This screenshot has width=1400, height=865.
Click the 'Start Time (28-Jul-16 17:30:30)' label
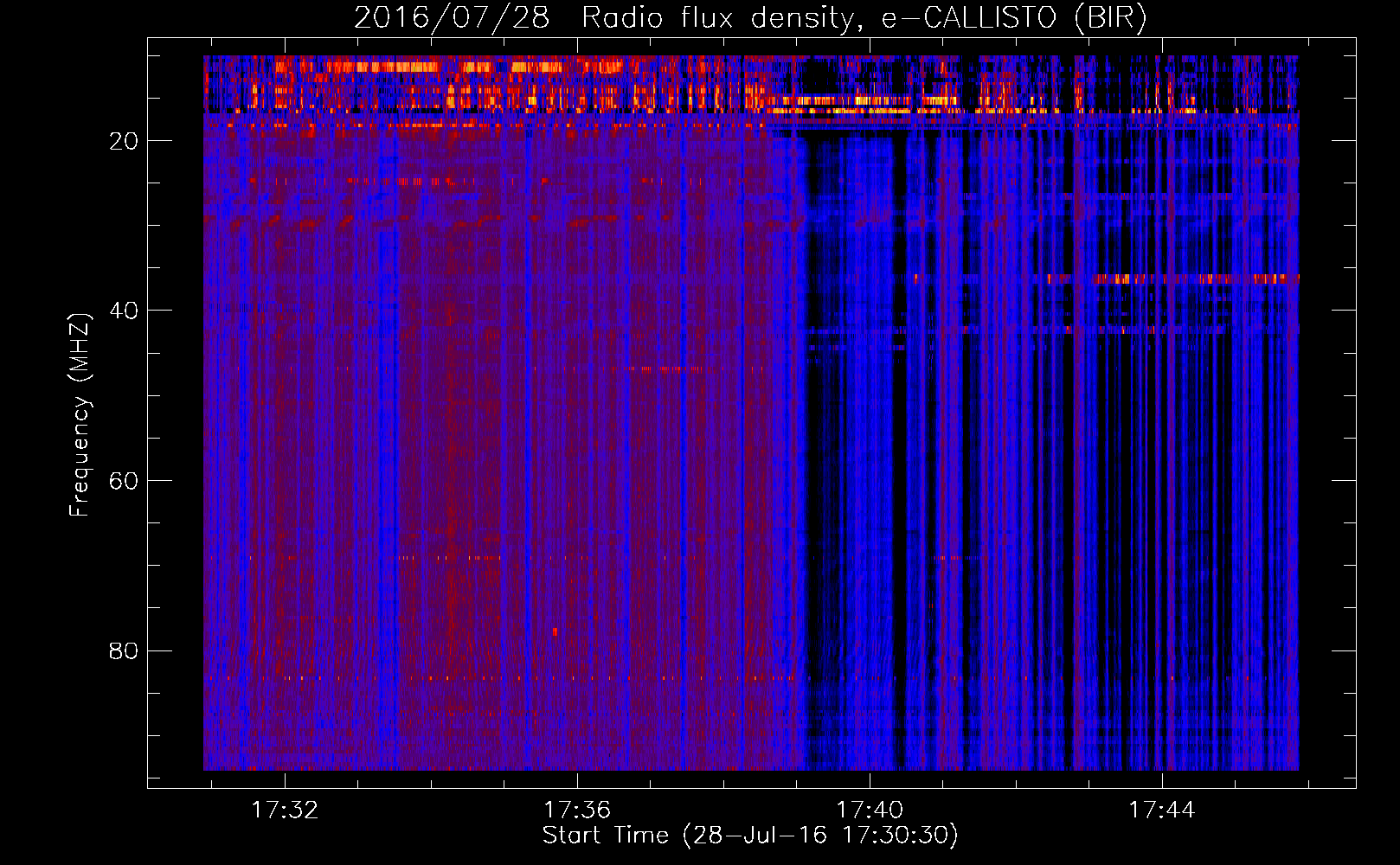click(x=750, y=836)
